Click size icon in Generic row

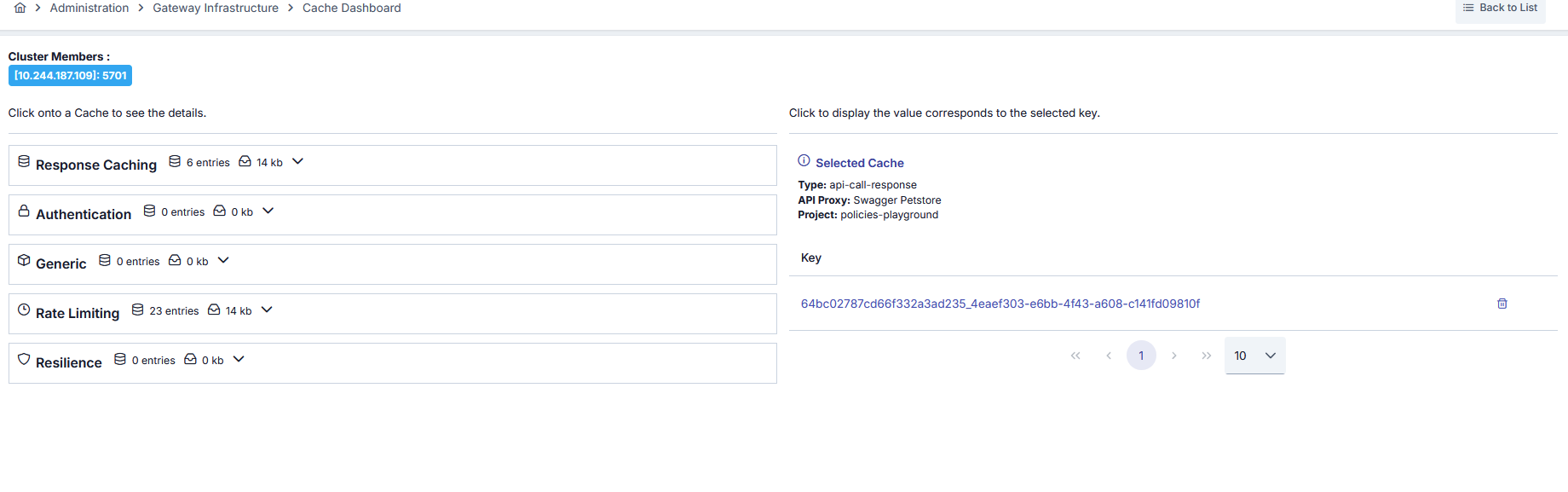(175, 260)
